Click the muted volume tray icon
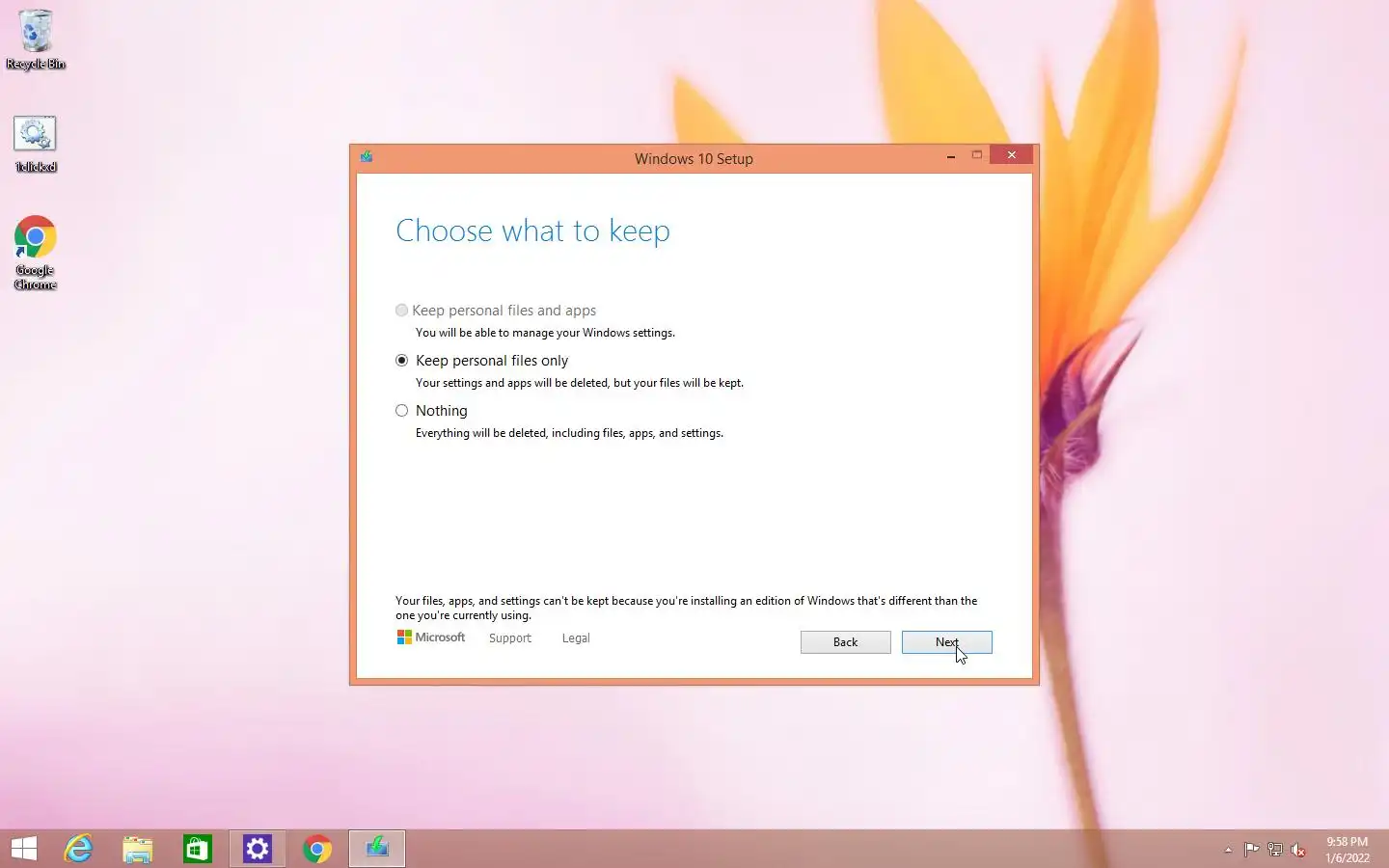Image resolution: width=1389 pixels, height=868 pixels. coord(1298,850)
